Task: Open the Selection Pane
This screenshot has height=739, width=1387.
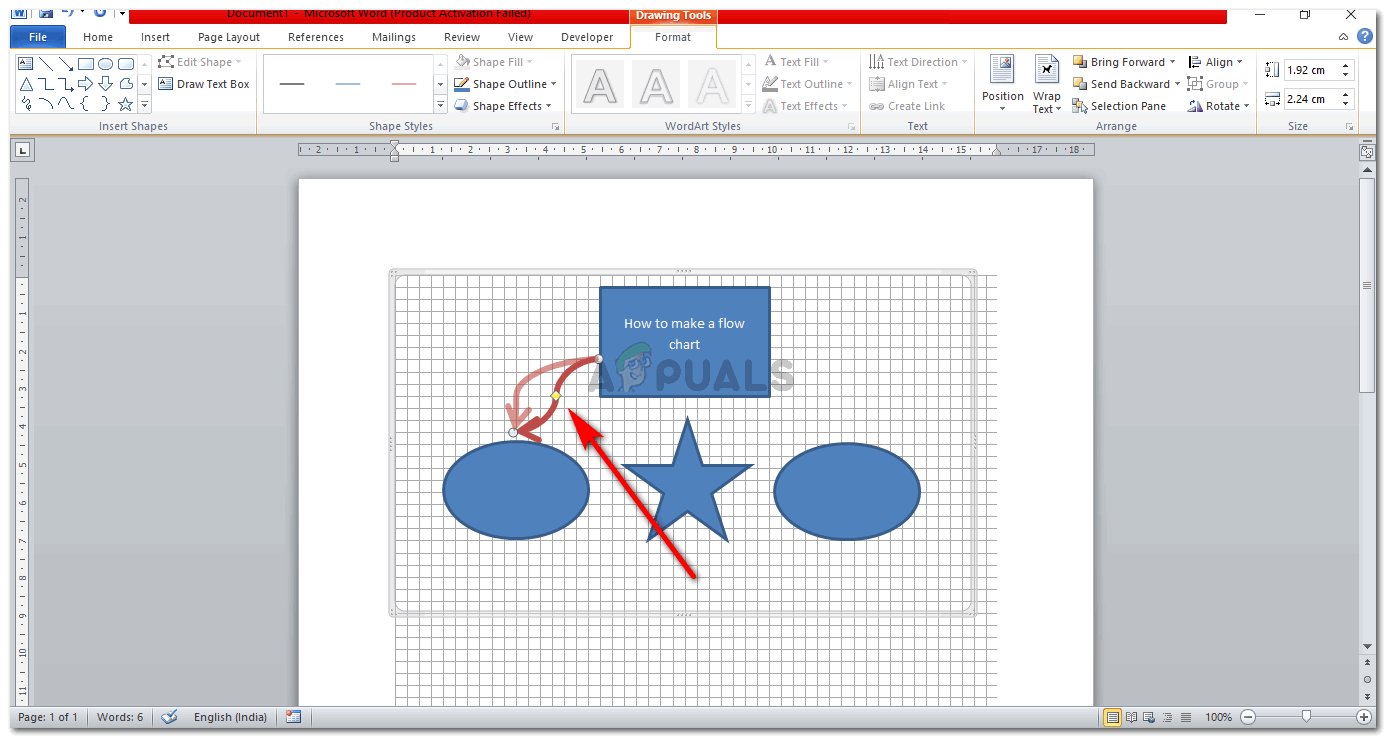Action: [1119, 106]
